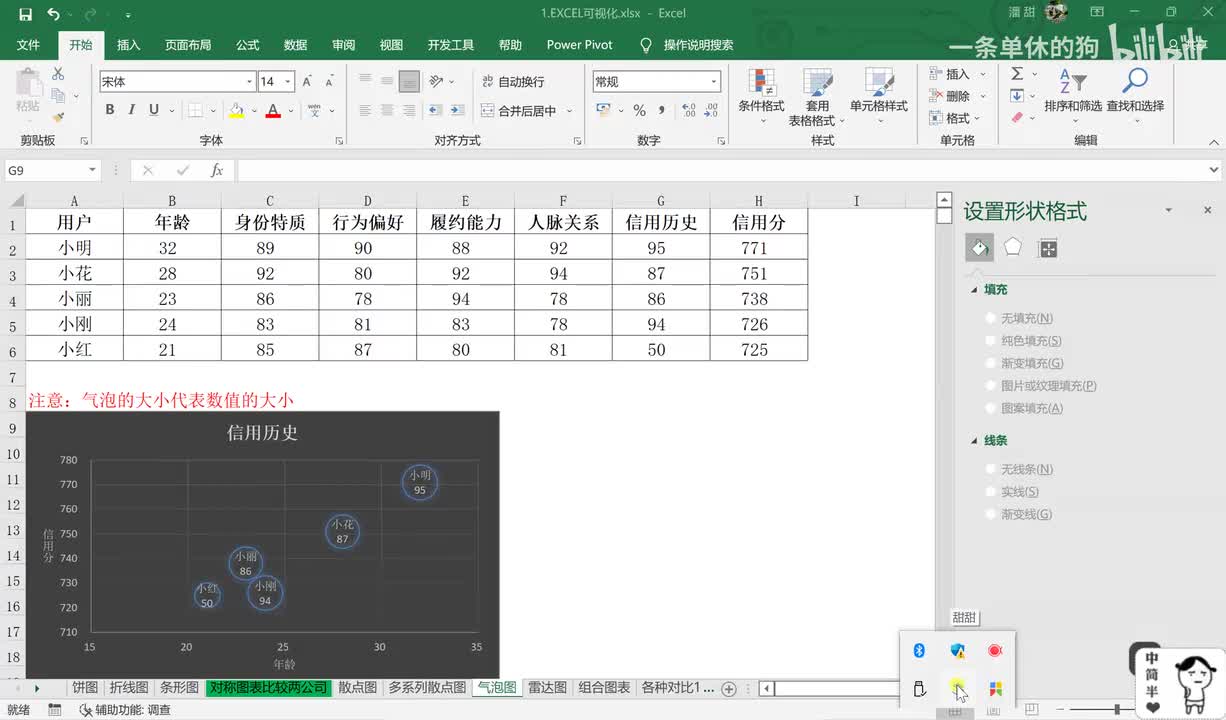Click the Increase Decimal icon
1226x720 pixels.
[x=687, y=111]
